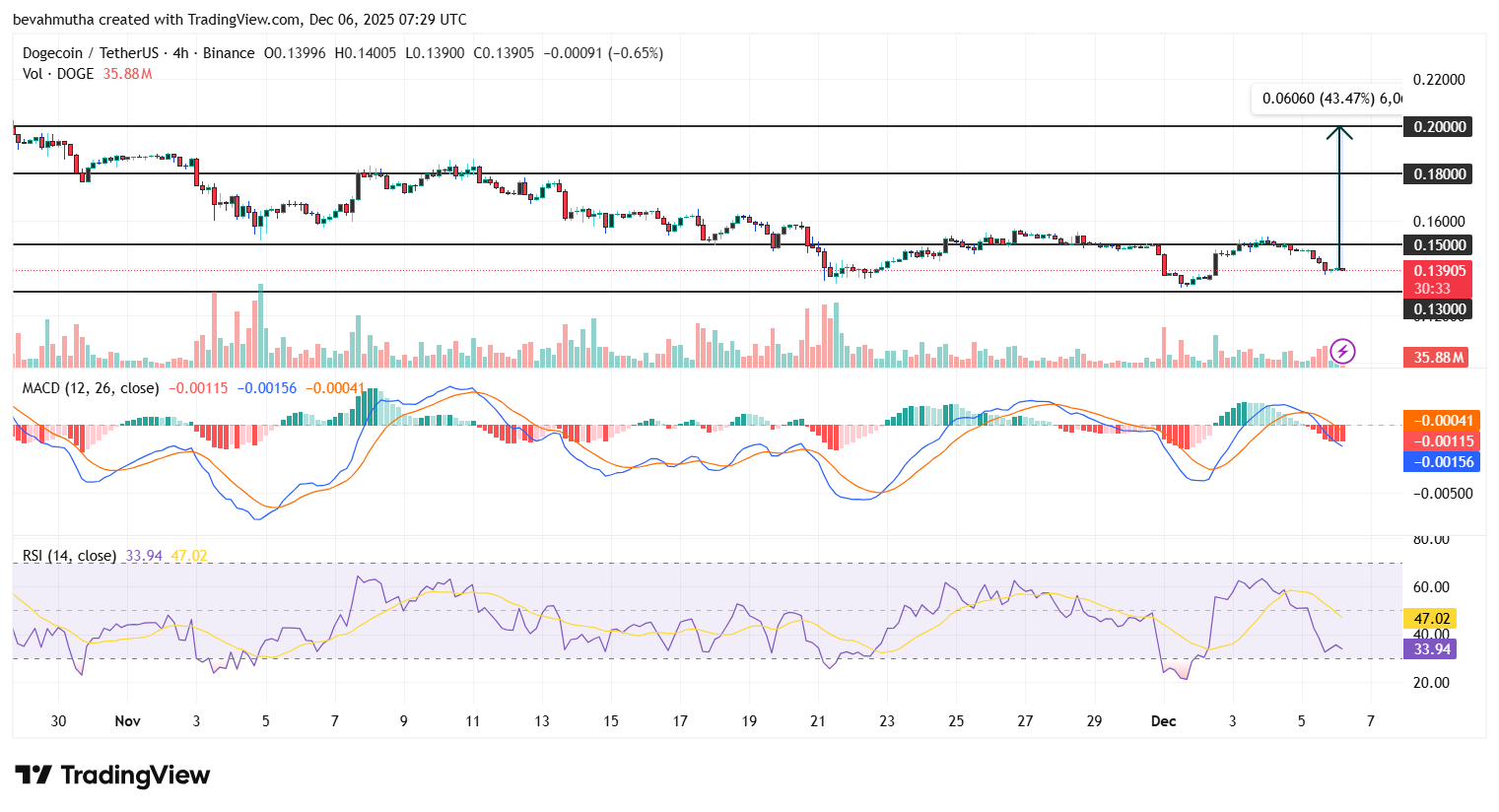Click the purple lightning volume boost icon
This screenshot has height=812, width=1499.
pyautogui.click(x=1341, y=353)
